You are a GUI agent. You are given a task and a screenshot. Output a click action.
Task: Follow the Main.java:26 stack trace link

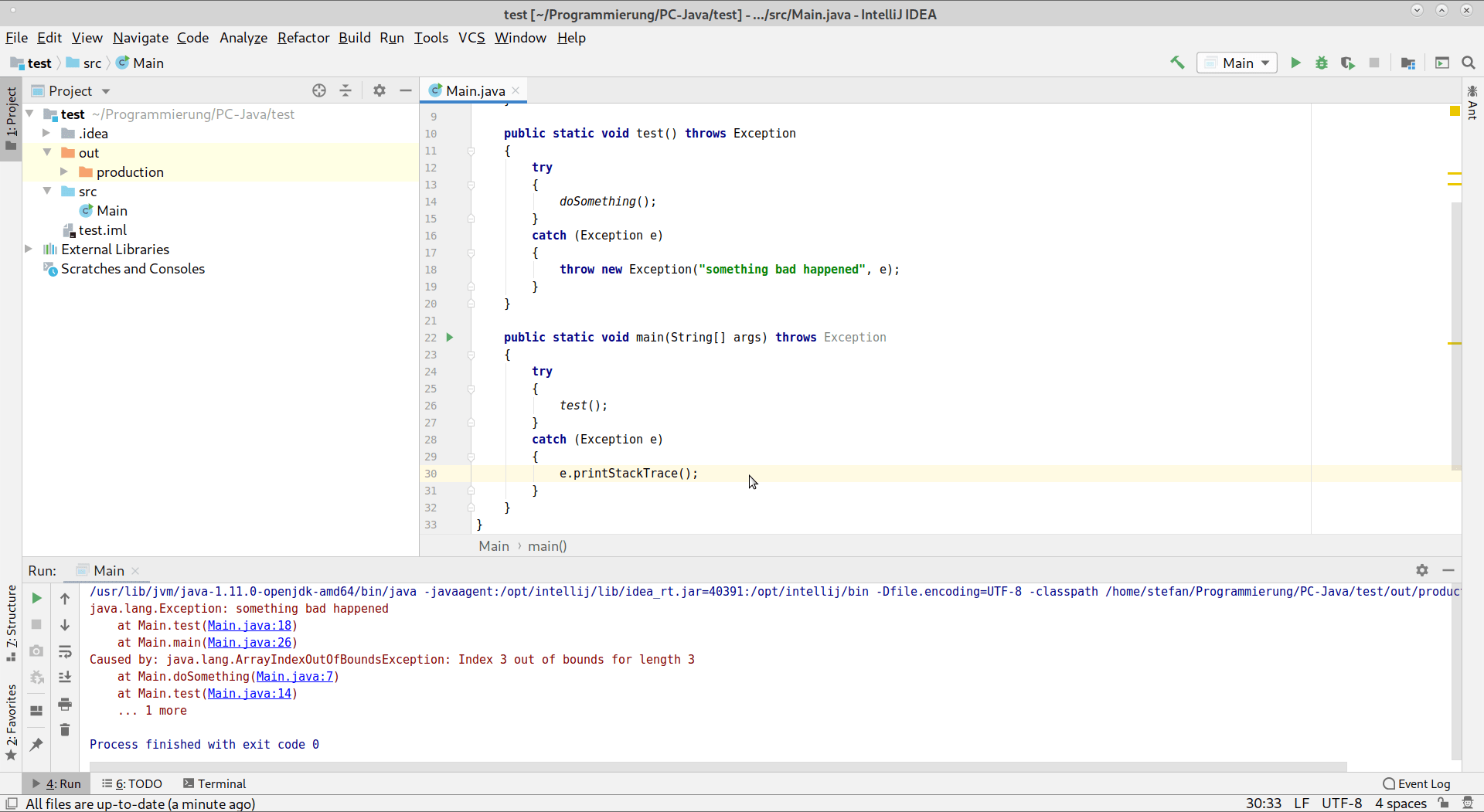[x=250, y=642]
